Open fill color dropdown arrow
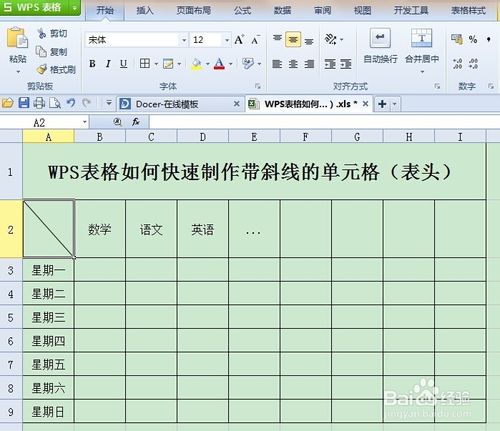This screenshot has width=500, height=431. (x=208, y=64)
